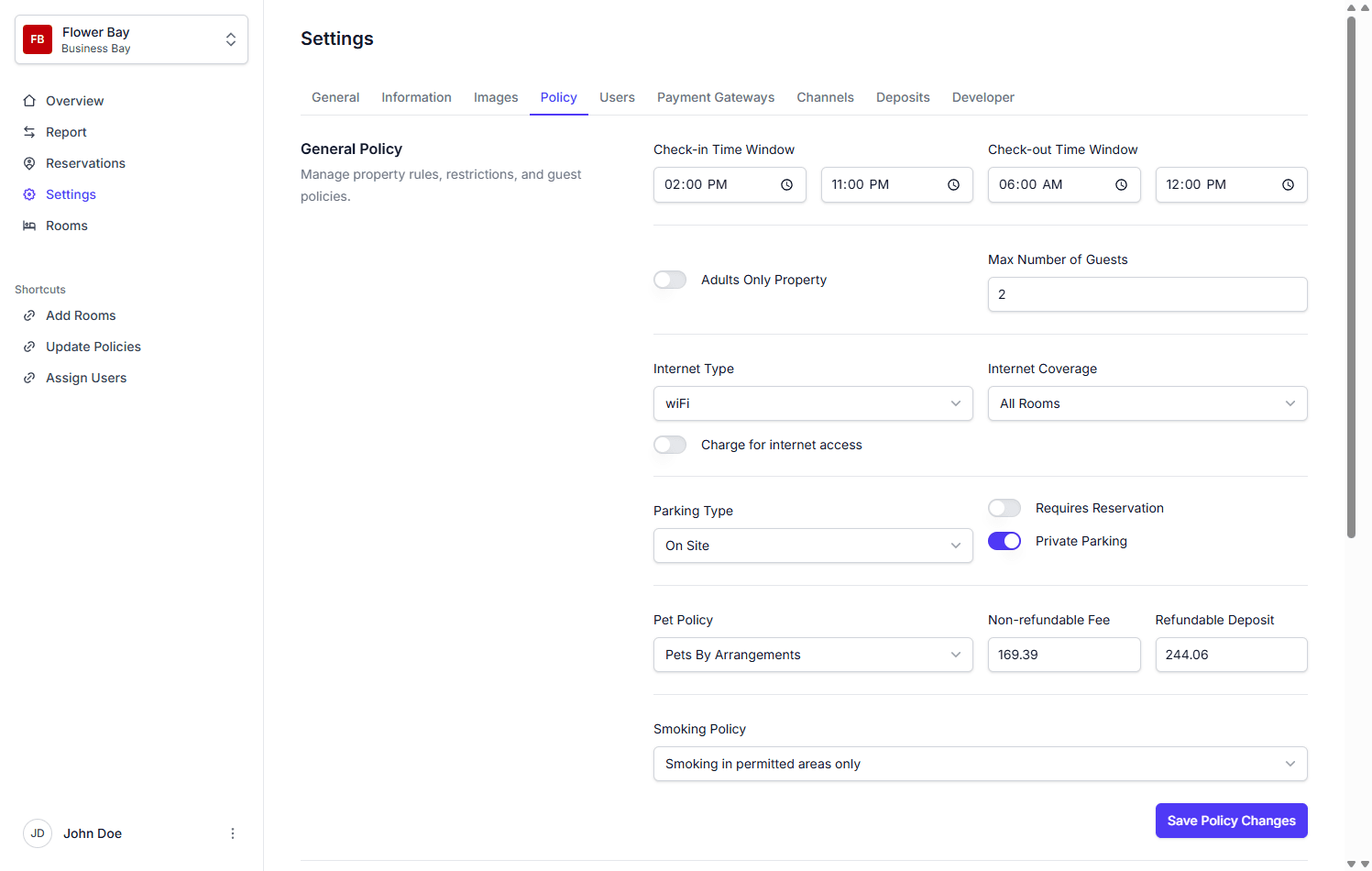The height and width of the screenshot is (871, 1372).
Task: Switch to the Payment Gateways tab
Action: (715, 97)
